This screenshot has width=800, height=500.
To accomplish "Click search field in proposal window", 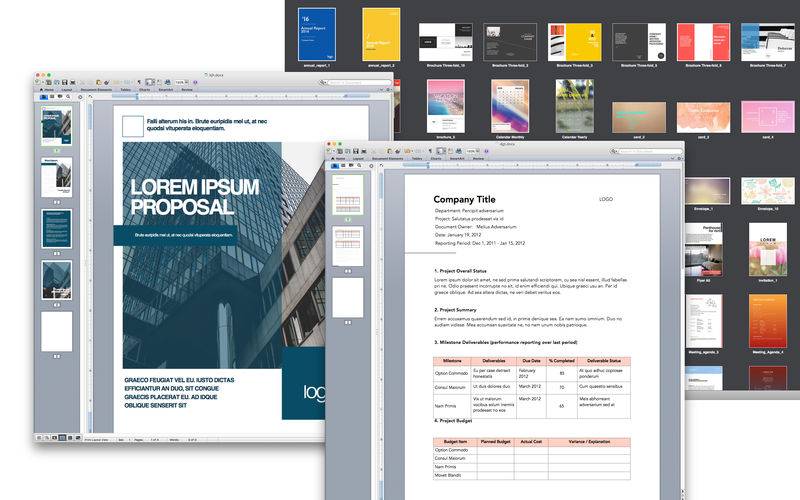I will (x=360, y=83).
